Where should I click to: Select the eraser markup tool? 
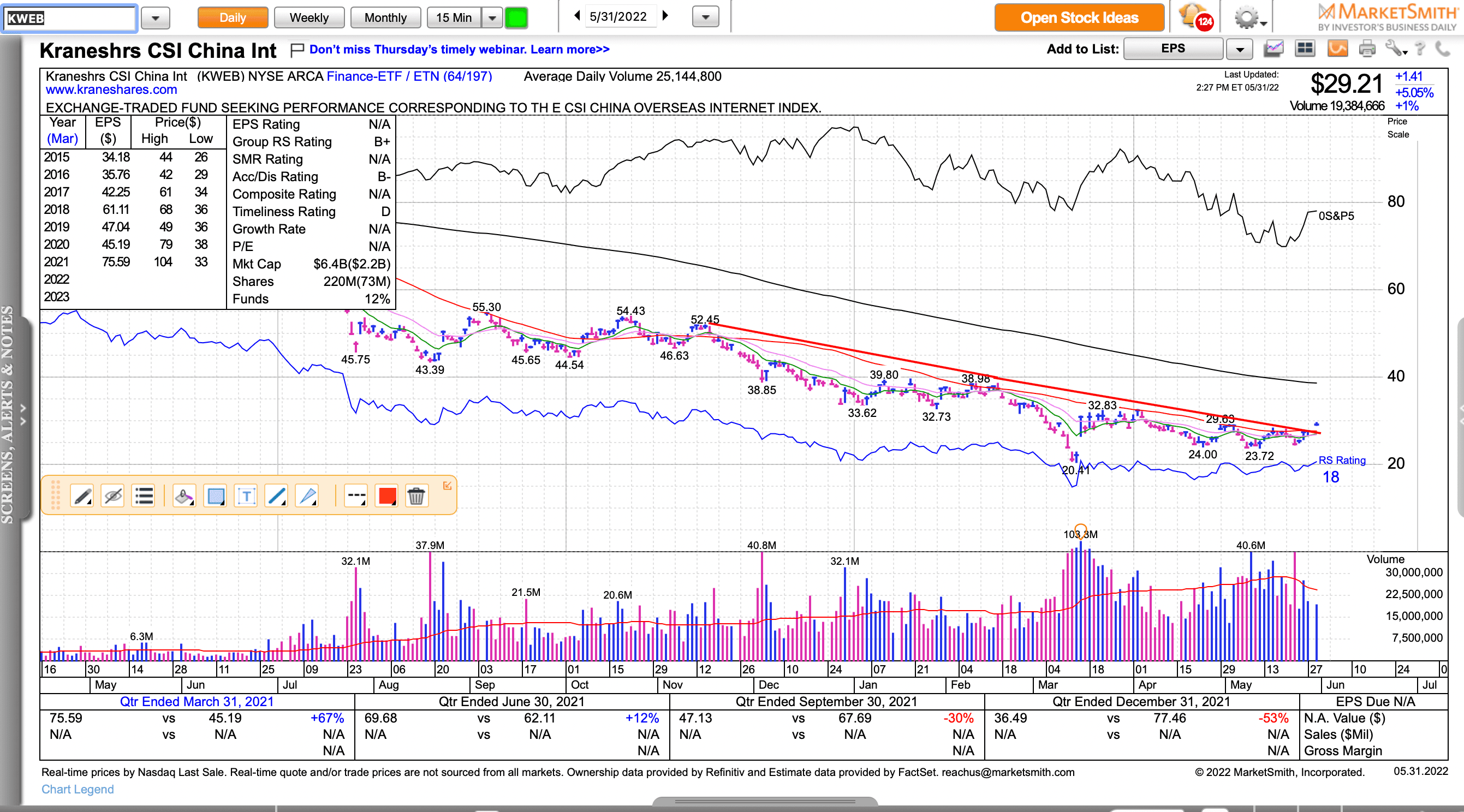(184, 496)
